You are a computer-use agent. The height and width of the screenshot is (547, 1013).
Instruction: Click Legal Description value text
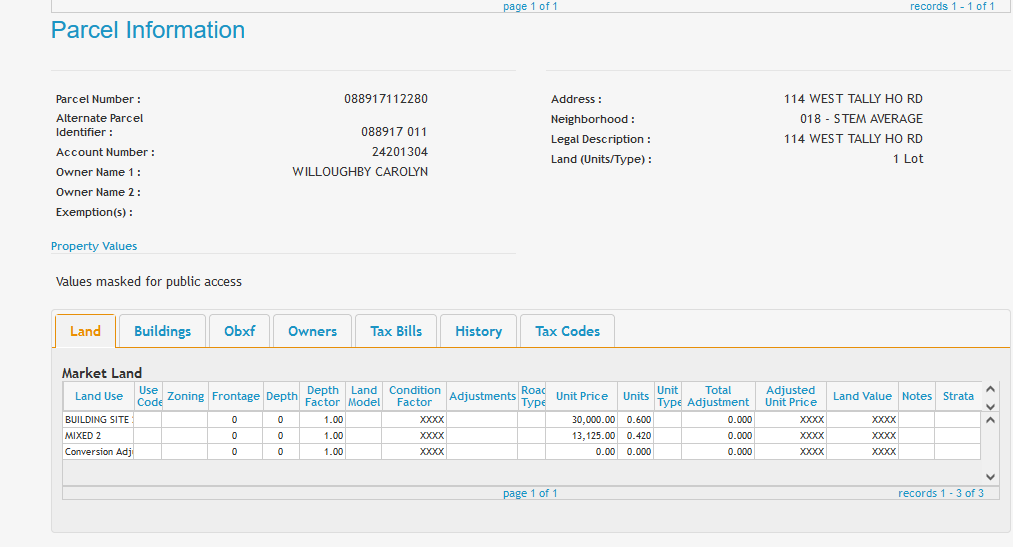click(853, 139)
